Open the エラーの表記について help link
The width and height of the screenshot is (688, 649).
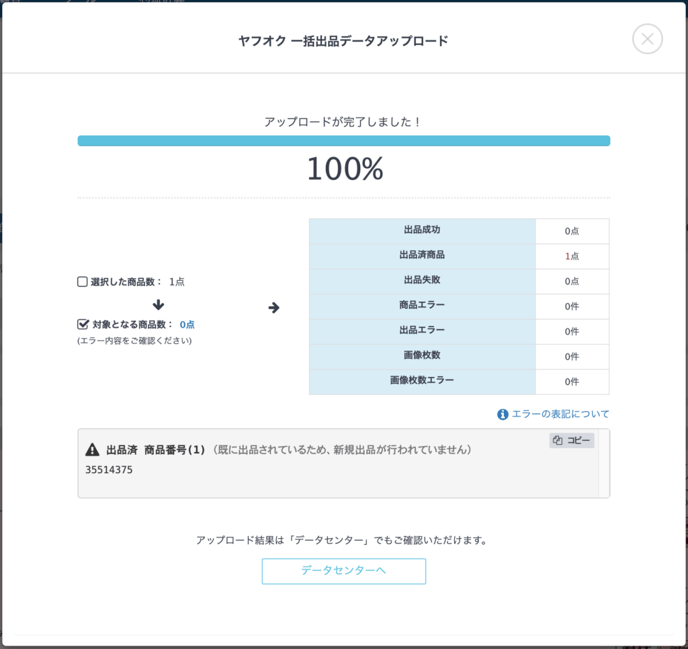tap(560, 414)
